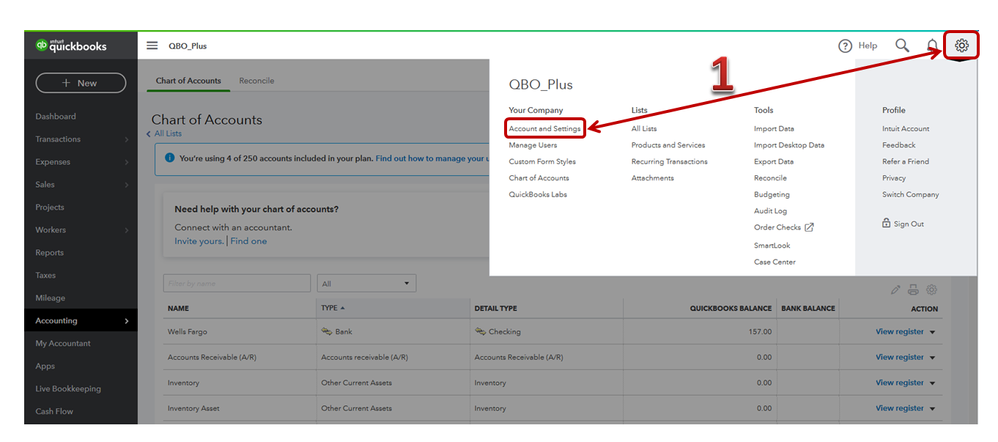Viewport: 998px width, 442px height.
Task: Select Account and Settings in the menu
Action: [x=544, y=129]
